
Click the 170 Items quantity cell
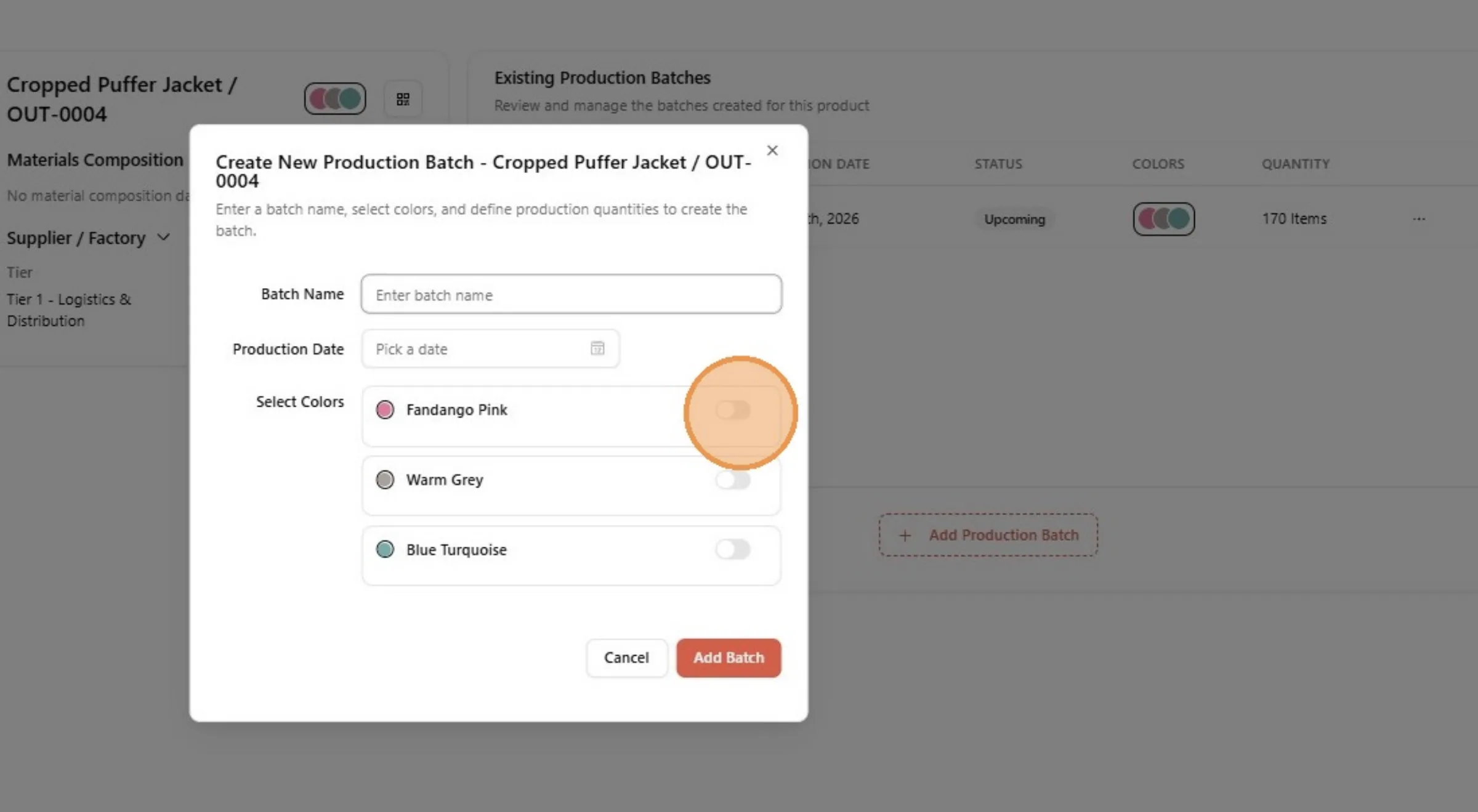(x=1294, y=219)
